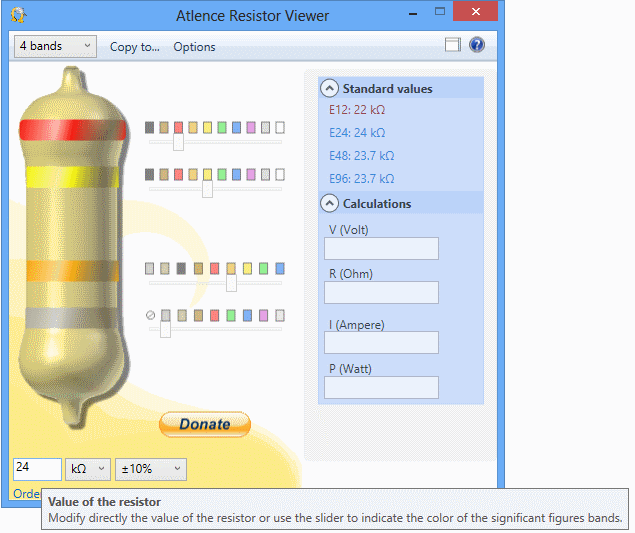This screenshot has width=635, height=533.
Task: Click the tolerance slider thumb under silver
Action: pyautogui.click(x=165, y=329)
